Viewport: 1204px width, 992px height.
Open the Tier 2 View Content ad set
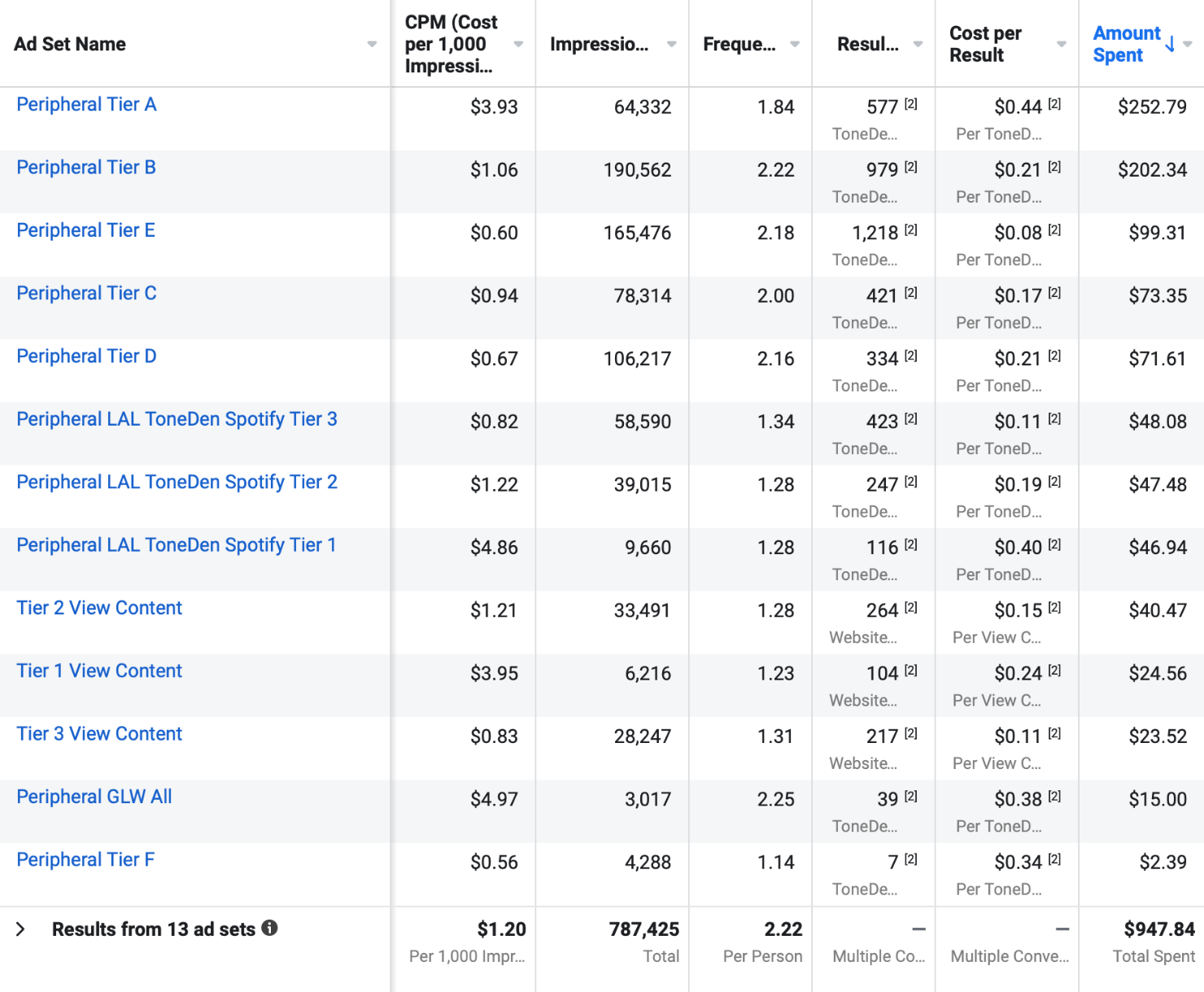[x=99, y=608]
